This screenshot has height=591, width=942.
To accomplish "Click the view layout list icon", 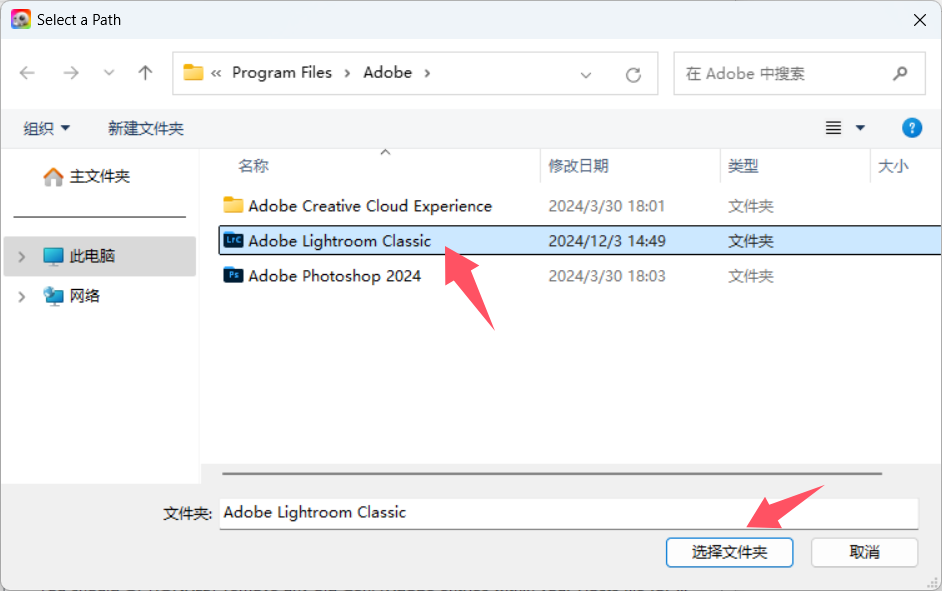I will (x=833, y=128).
